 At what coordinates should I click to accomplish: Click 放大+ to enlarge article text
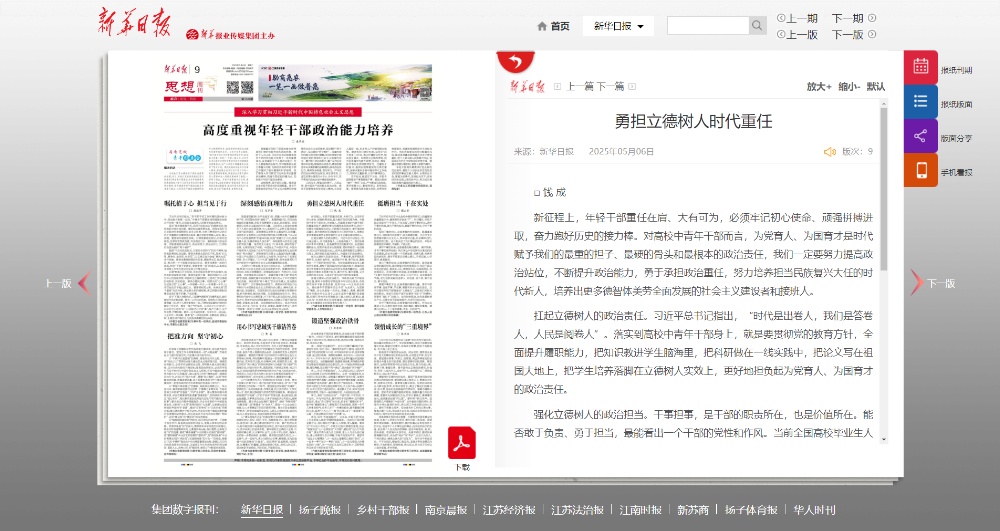(819, 87)
